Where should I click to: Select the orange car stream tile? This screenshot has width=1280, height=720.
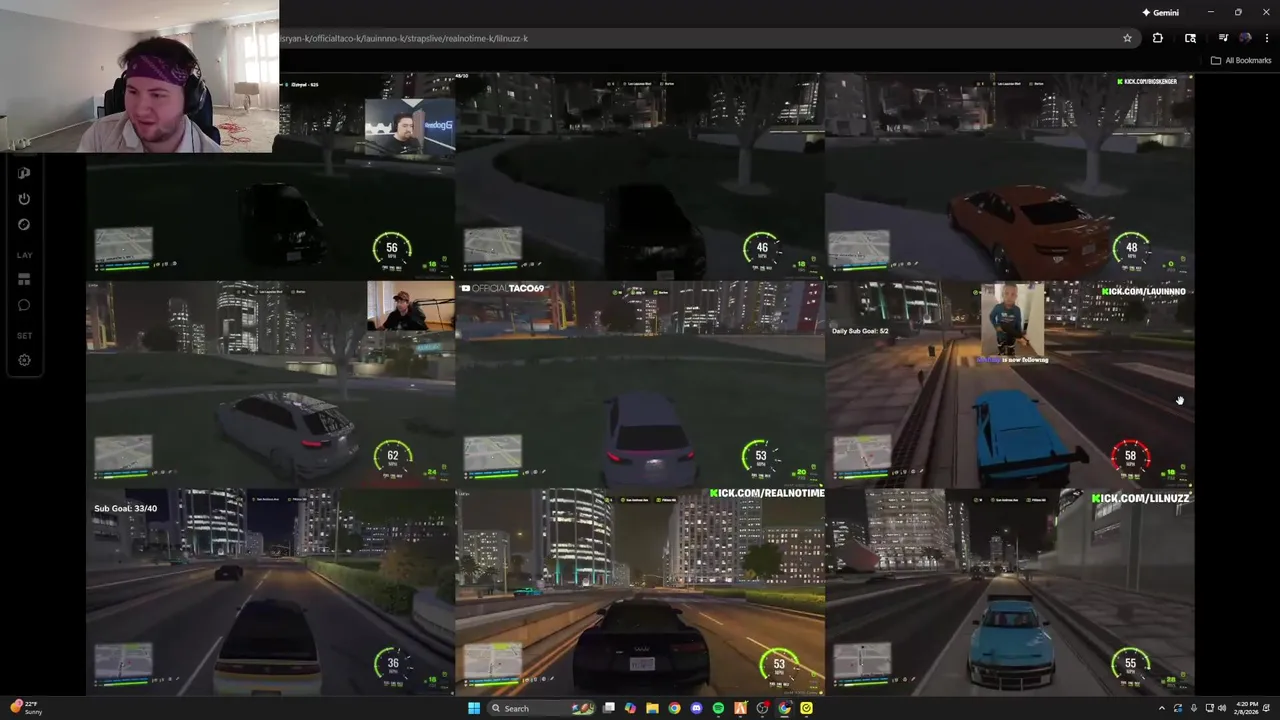tap(1010, 177)
